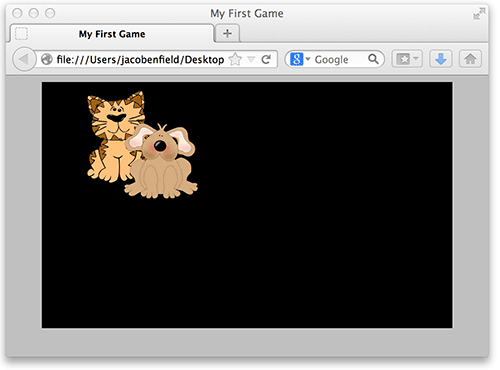Zoom the window with third circle button
The width and height of the screenshot is (500, 370).
point(50,13)
